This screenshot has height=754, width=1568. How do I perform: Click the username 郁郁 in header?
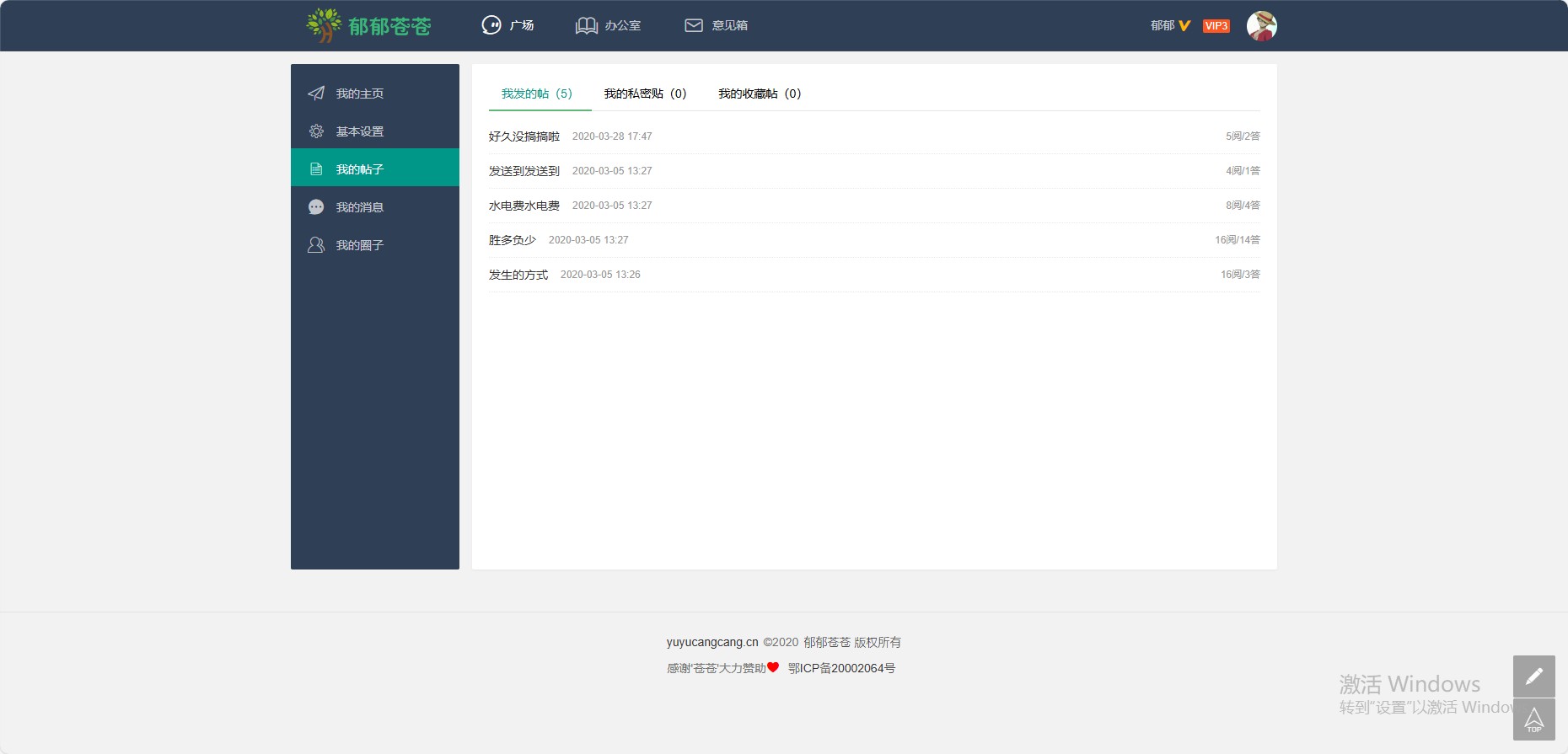point(1163,25)
